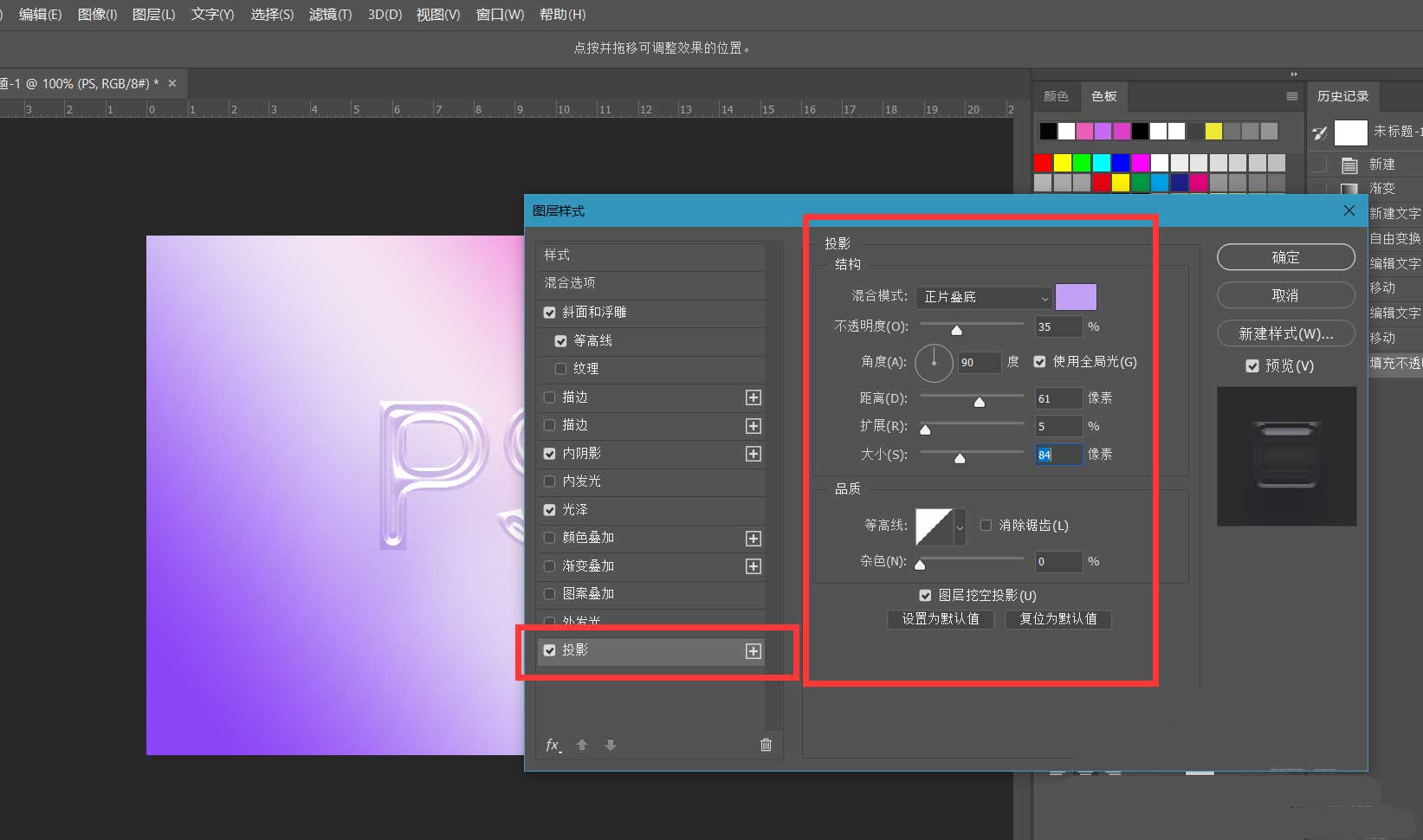Click contour 等高线 thumbnail
The image size is (1423, 840).
tap(935, 527)
